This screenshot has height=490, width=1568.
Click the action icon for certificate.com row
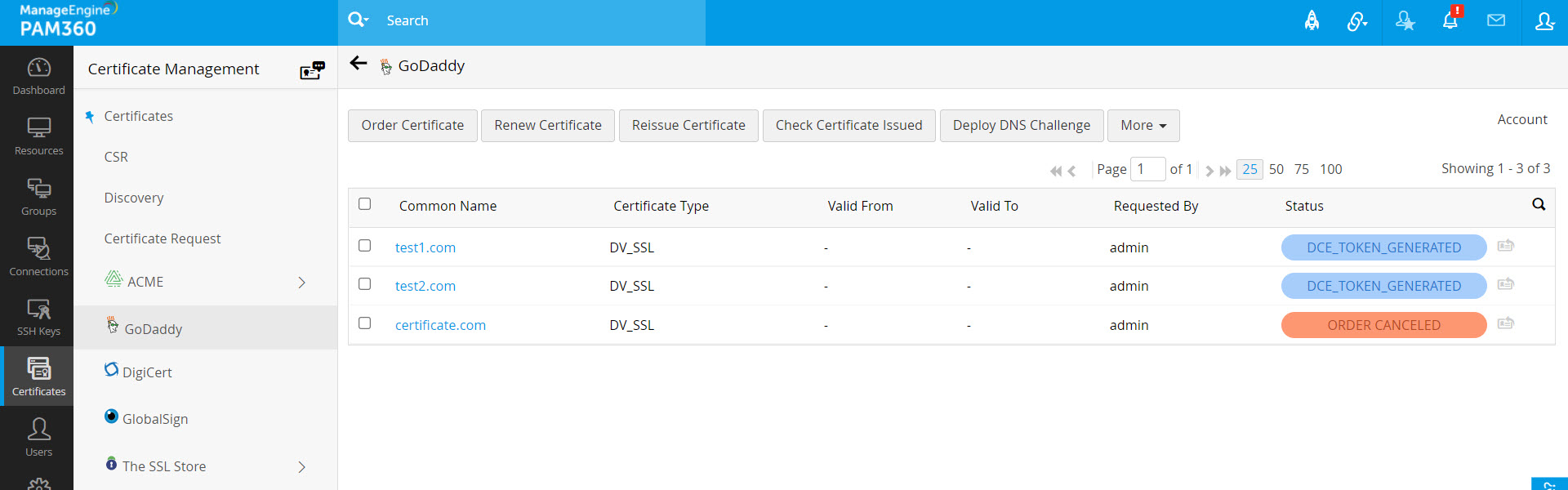tap(1506, 323)
